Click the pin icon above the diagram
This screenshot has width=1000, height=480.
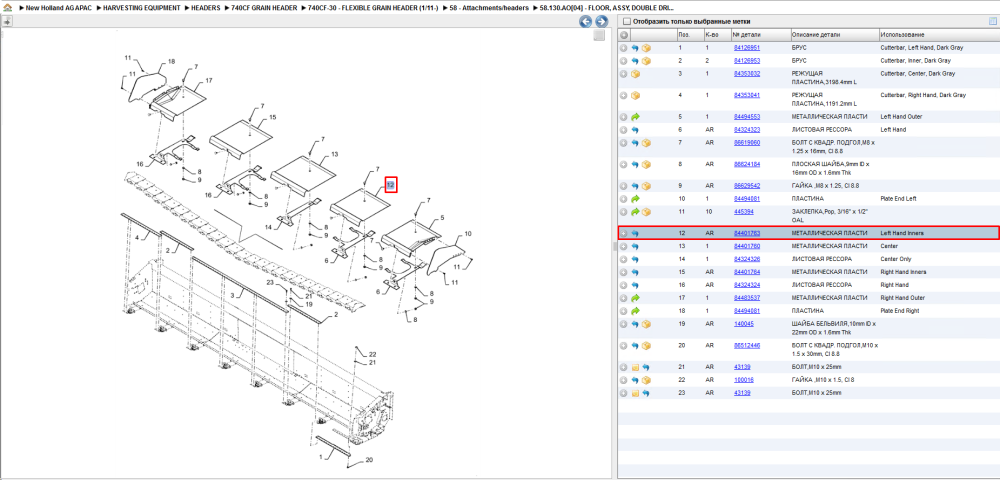(6, 21)
